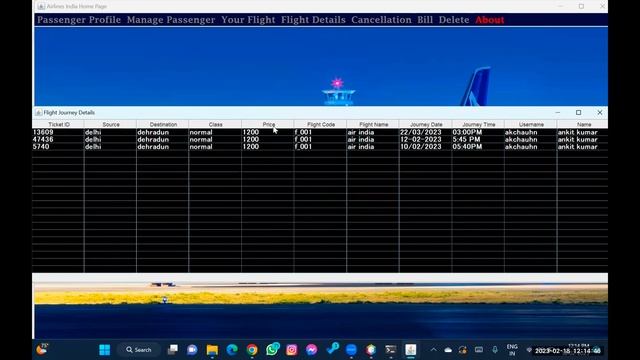
Task: Open the Teams Chat taskbar icon
Action: 192,350
